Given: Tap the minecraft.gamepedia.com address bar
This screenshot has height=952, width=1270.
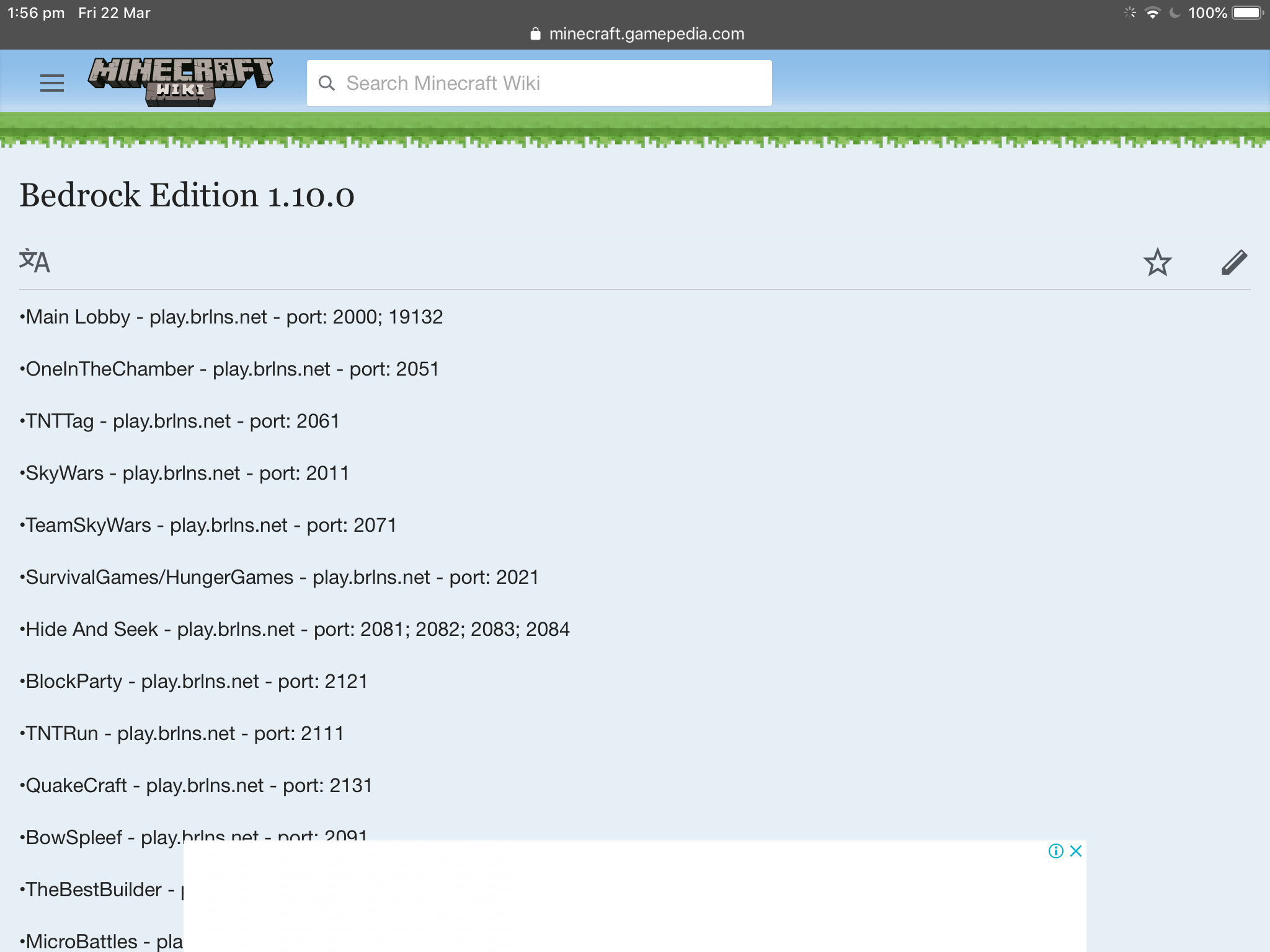Looking at the screenshot, I should [x=637, y=34].
